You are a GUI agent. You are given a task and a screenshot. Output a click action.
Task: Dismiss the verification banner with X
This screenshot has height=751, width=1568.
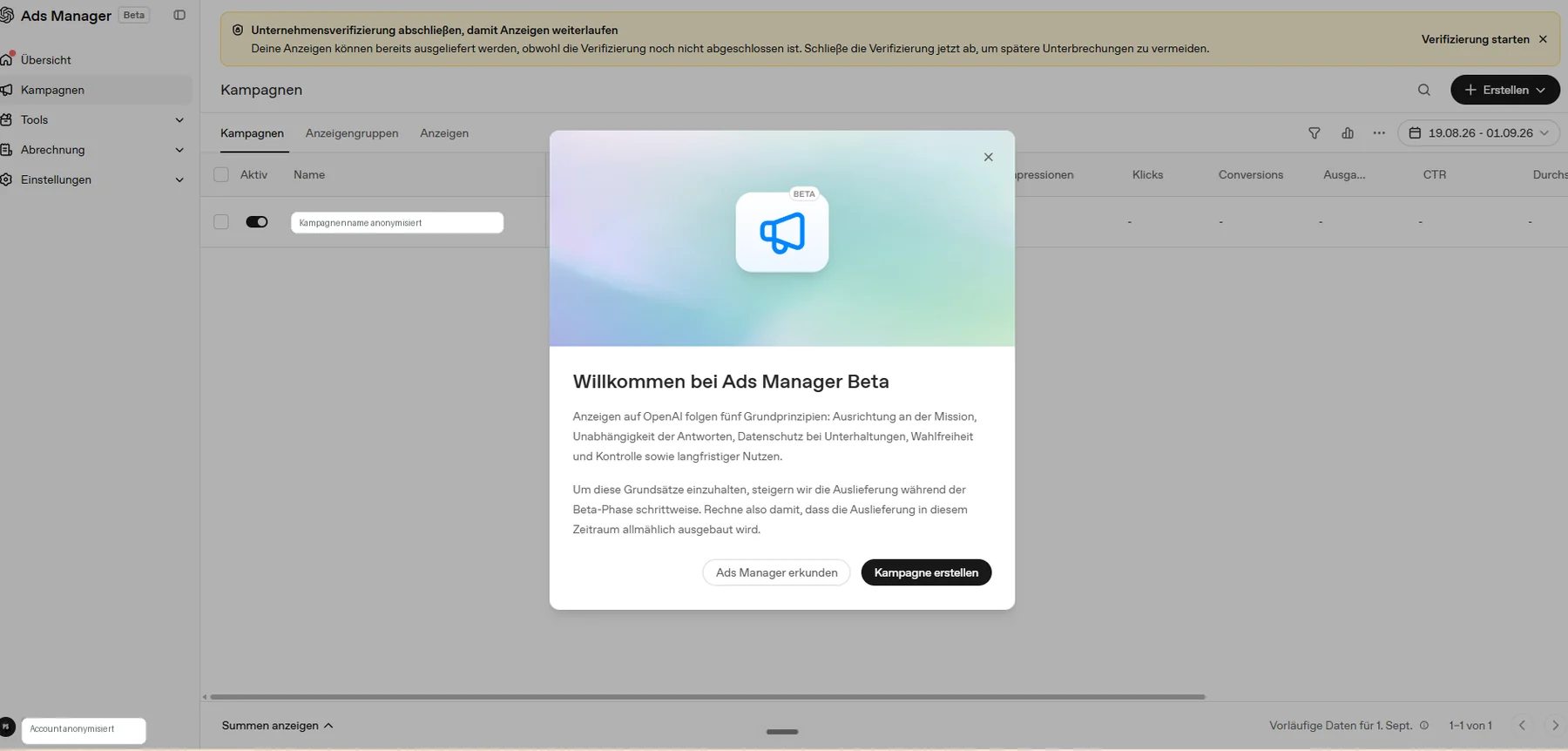tap(1543, 39)
